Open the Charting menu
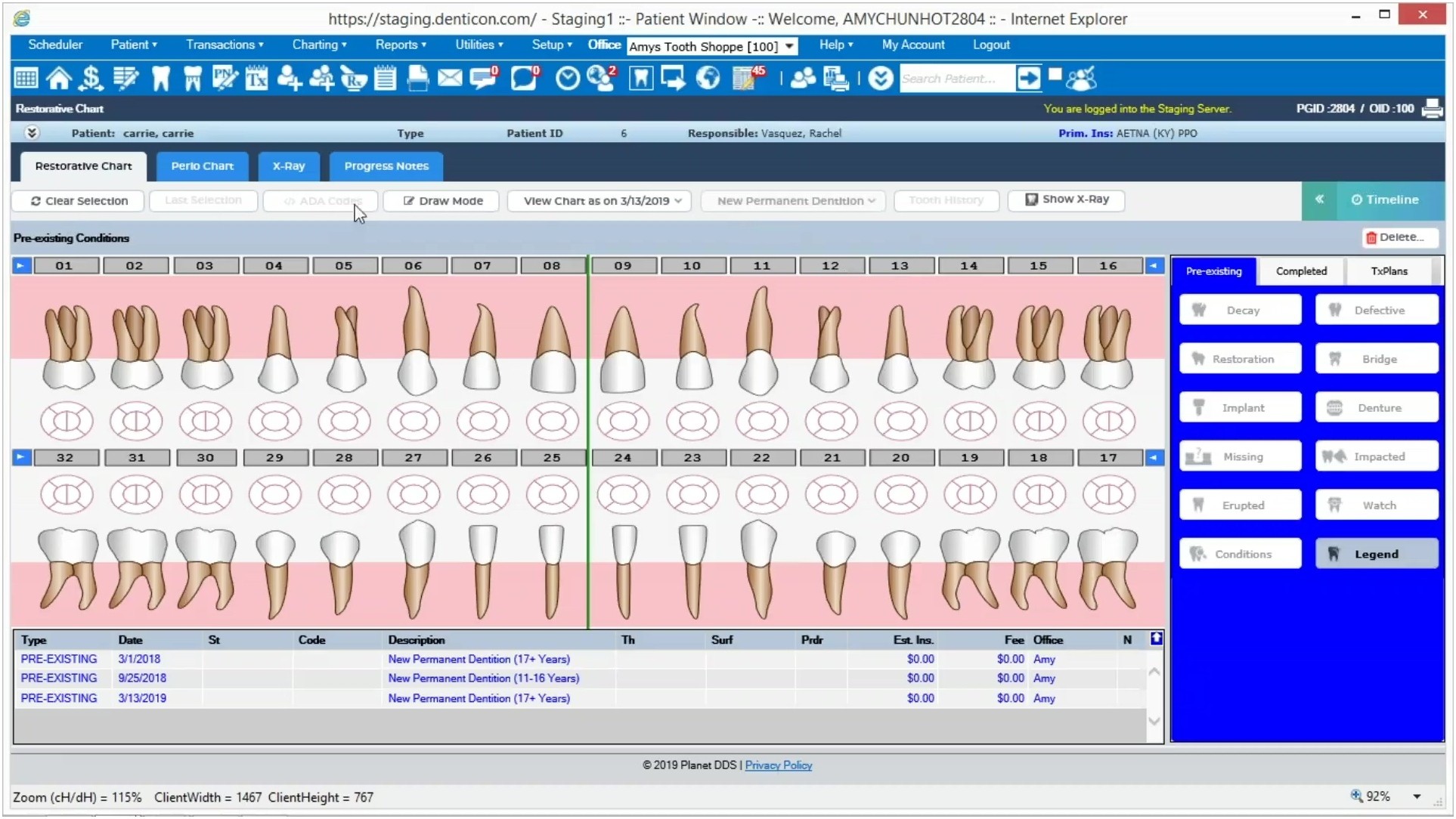 [320, 45]
